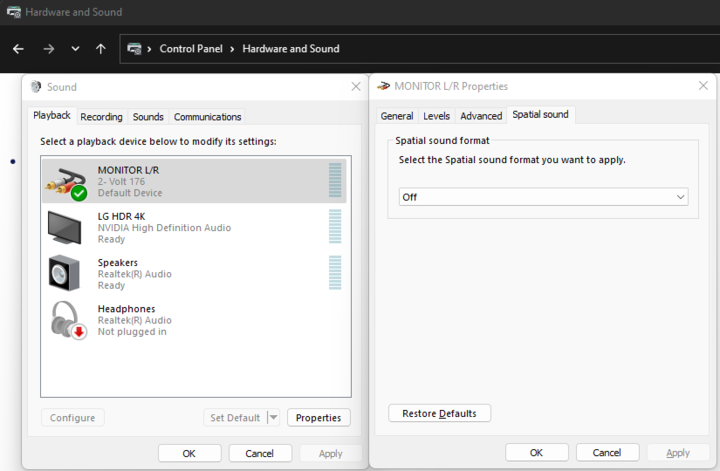Image resolution: width=720 pixels, height=471 pixels.
Task: Open the Advanced tab in Properties
Action: point(481,116)
